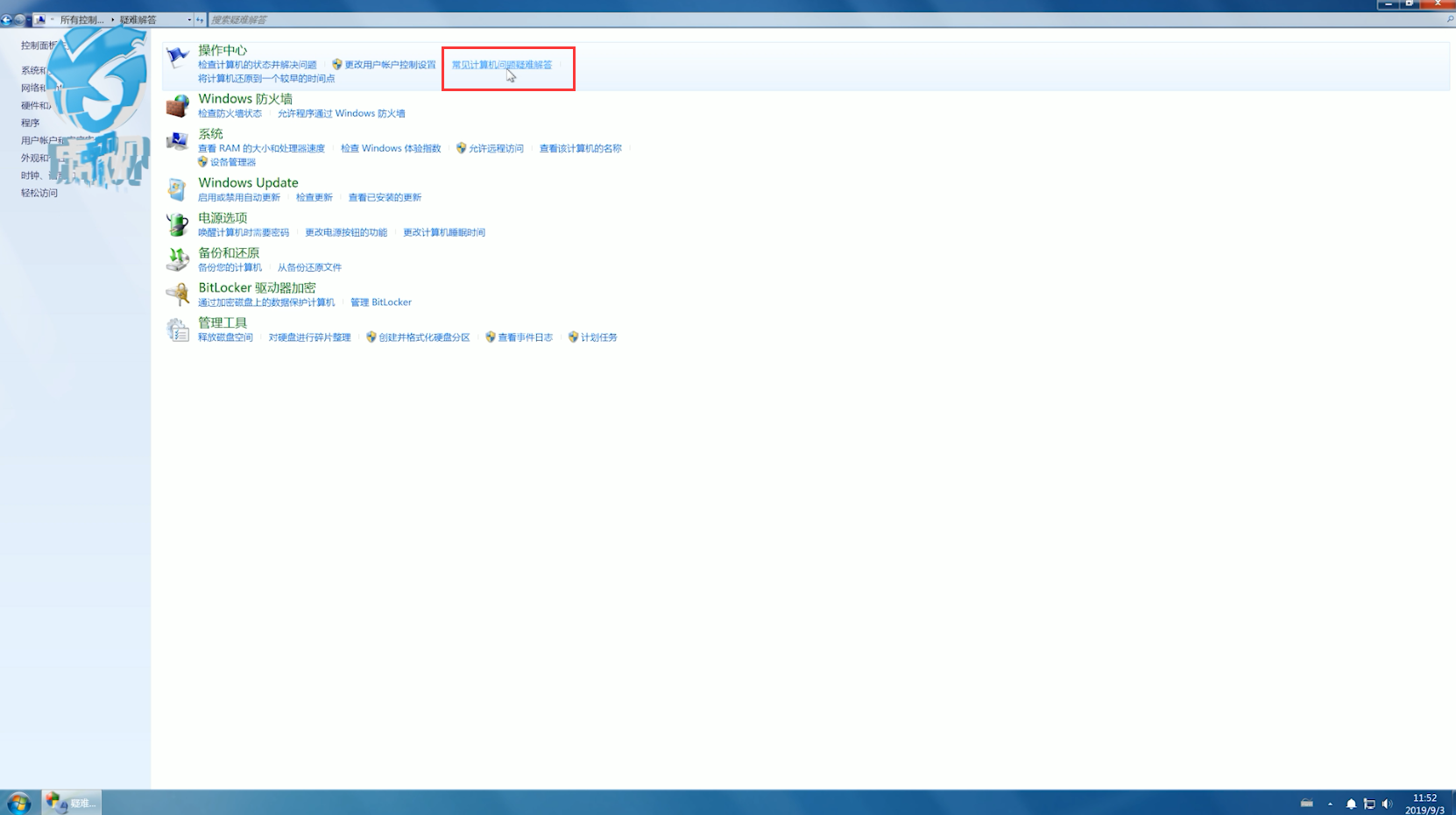
Task: Click 对硬盘进行碎片整理 link
Action: pyautogui.click(x=309, y=337)
